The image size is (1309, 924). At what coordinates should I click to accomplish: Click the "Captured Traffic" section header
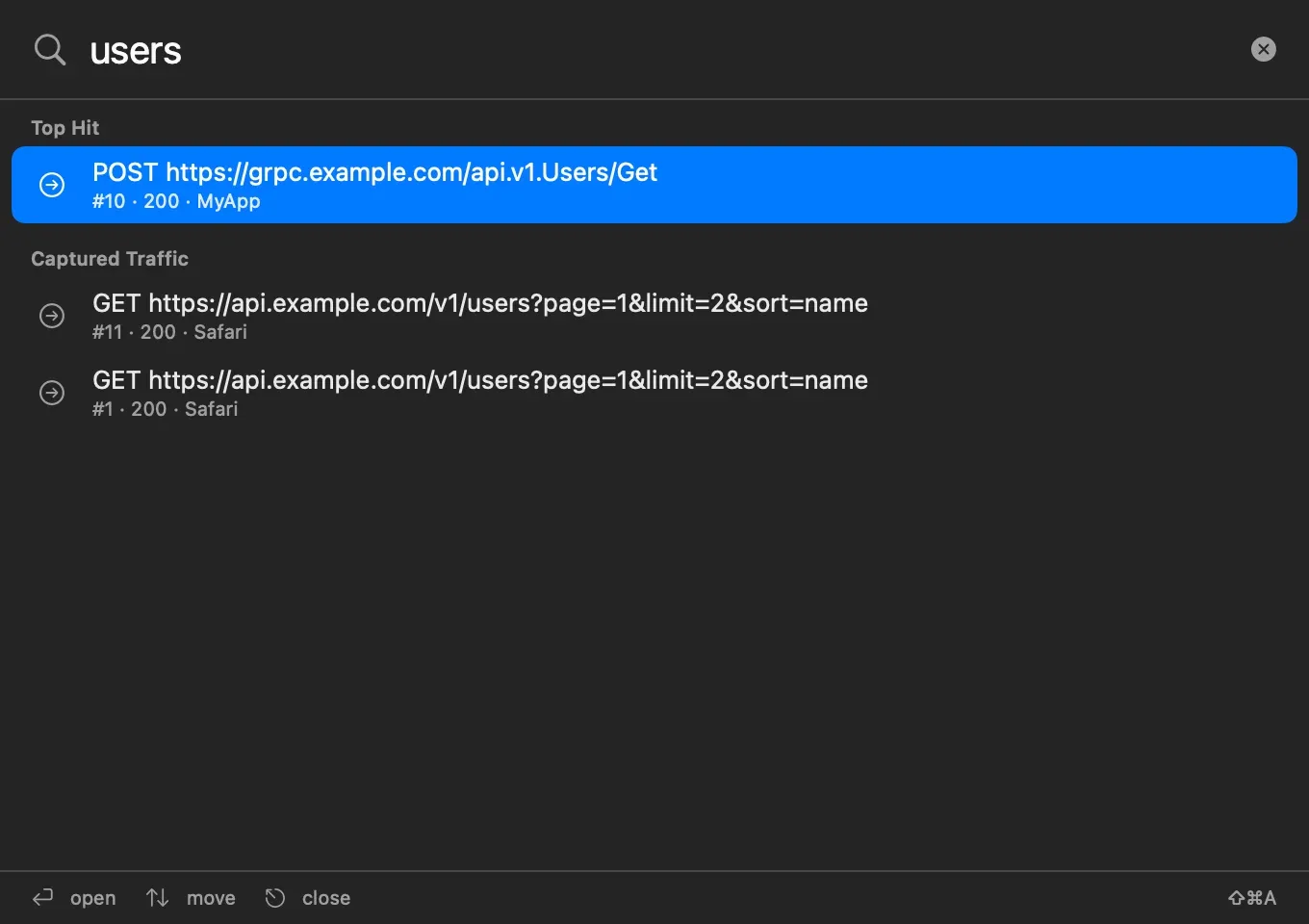110,259
